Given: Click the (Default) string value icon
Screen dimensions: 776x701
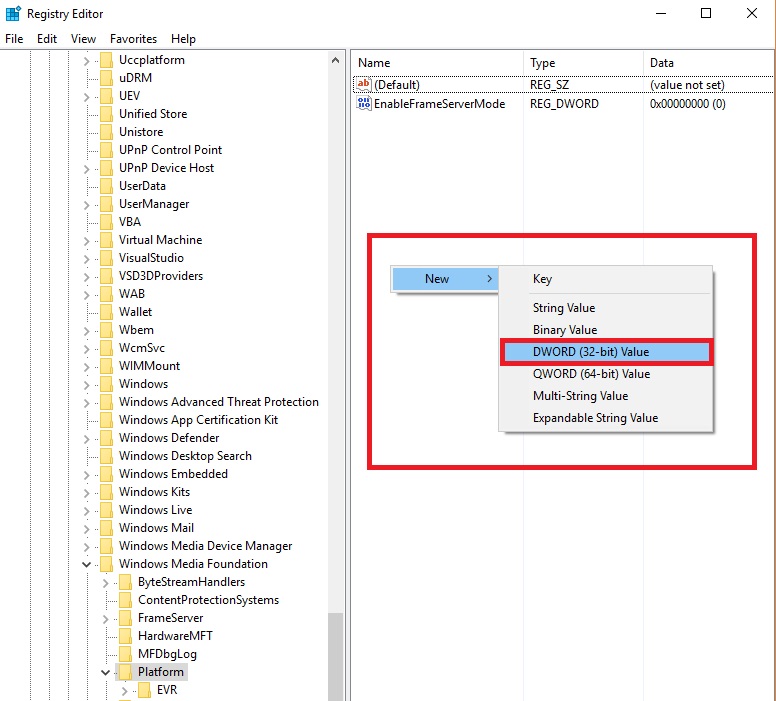Looking at the screenshot, I should pyautogui.click(x=364, y=85).
